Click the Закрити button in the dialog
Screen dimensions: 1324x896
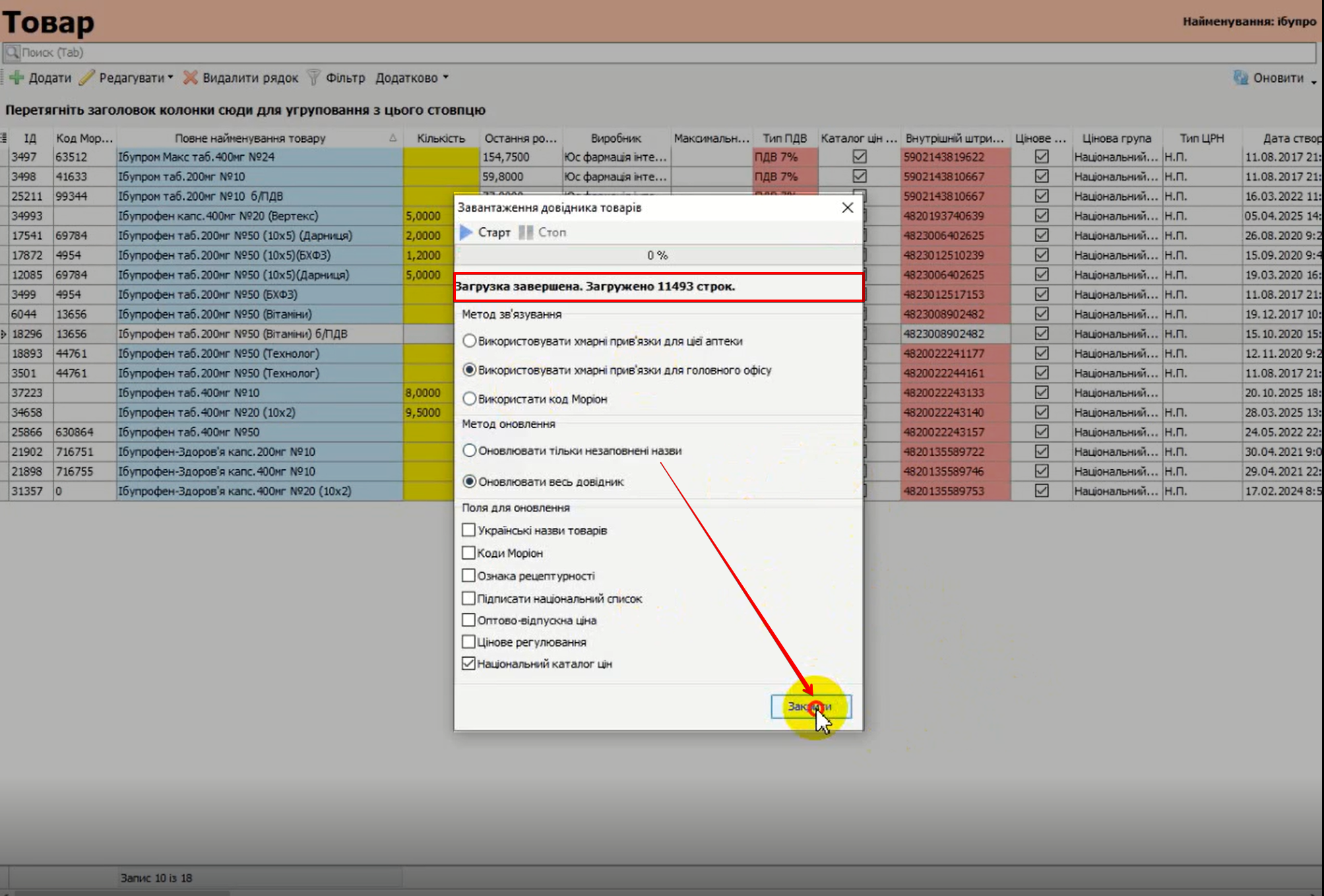(x=810, y=706)
